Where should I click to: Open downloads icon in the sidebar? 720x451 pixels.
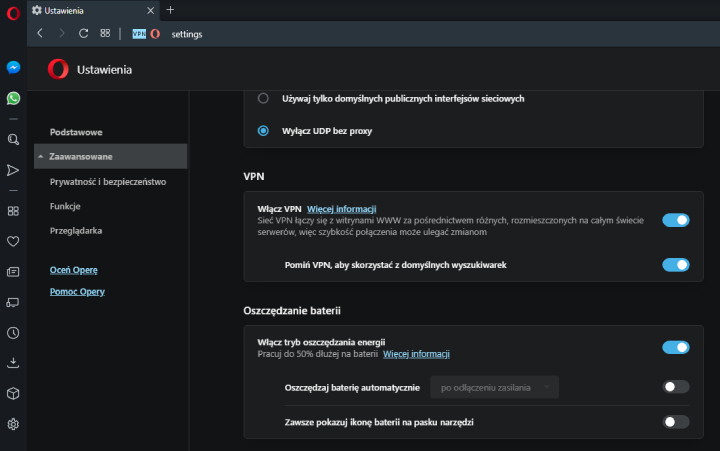(13, 362)
